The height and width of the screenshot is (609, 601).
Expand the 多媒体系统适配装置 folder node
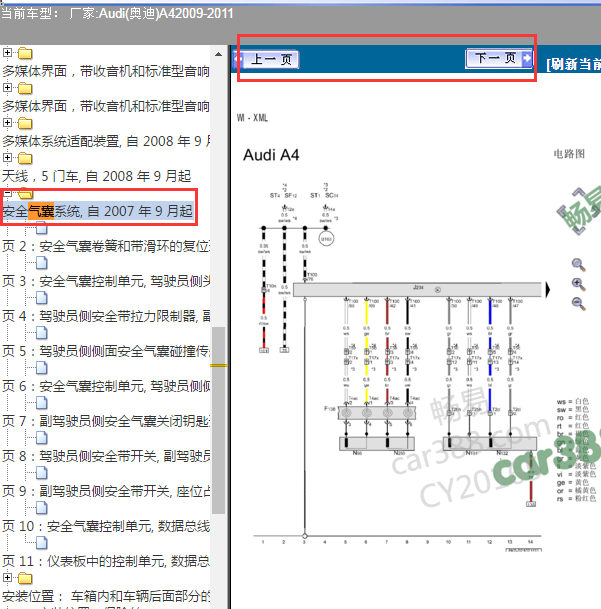(7, 122)
